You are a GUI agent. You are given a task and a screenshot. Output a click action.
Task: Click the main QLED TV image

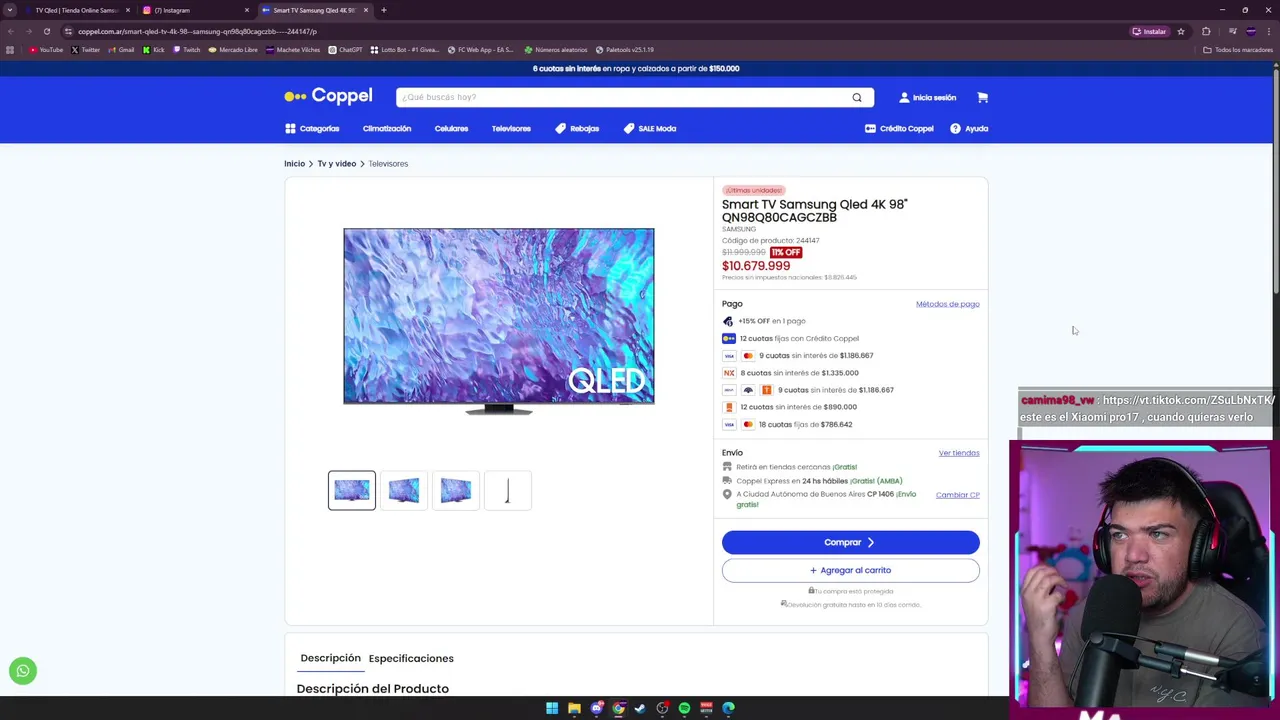point(499,320)
